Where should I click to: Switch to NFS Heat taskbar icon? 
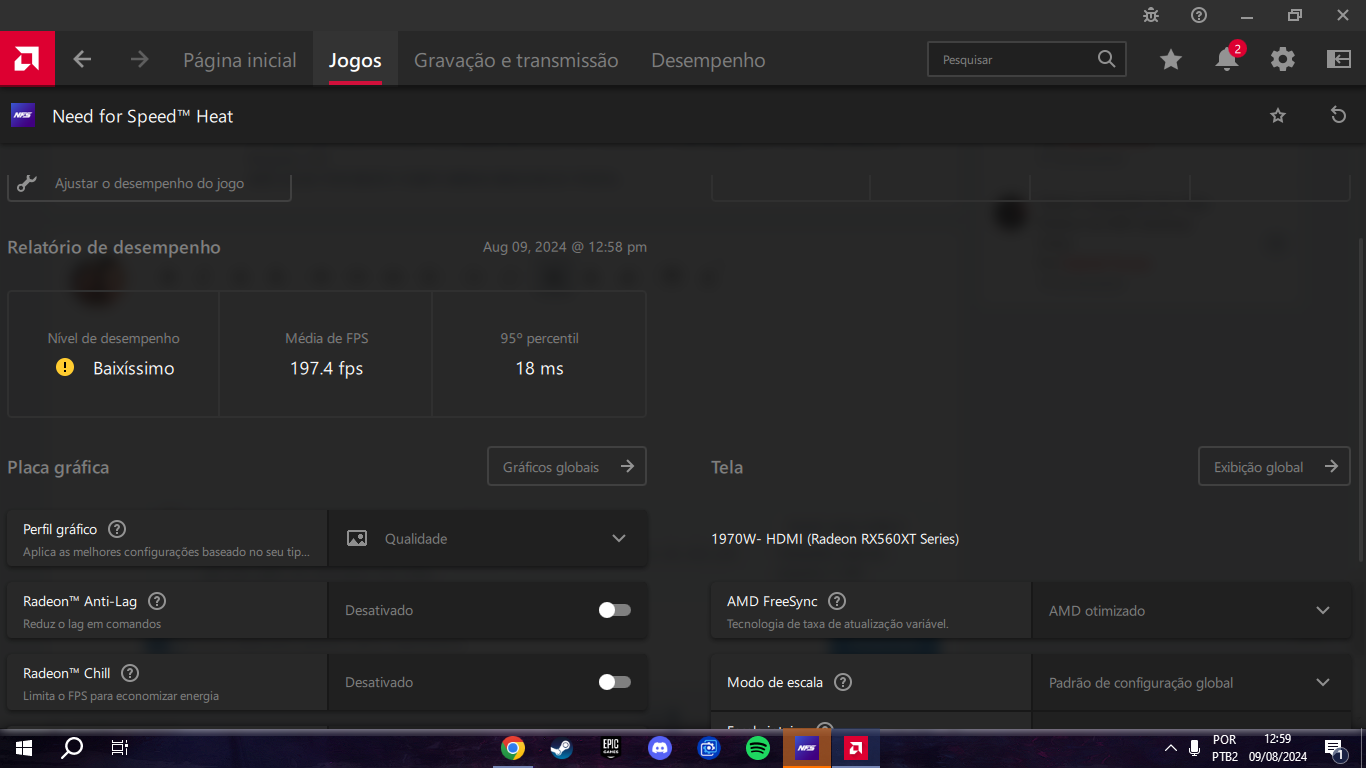click(x=806, y=748)
